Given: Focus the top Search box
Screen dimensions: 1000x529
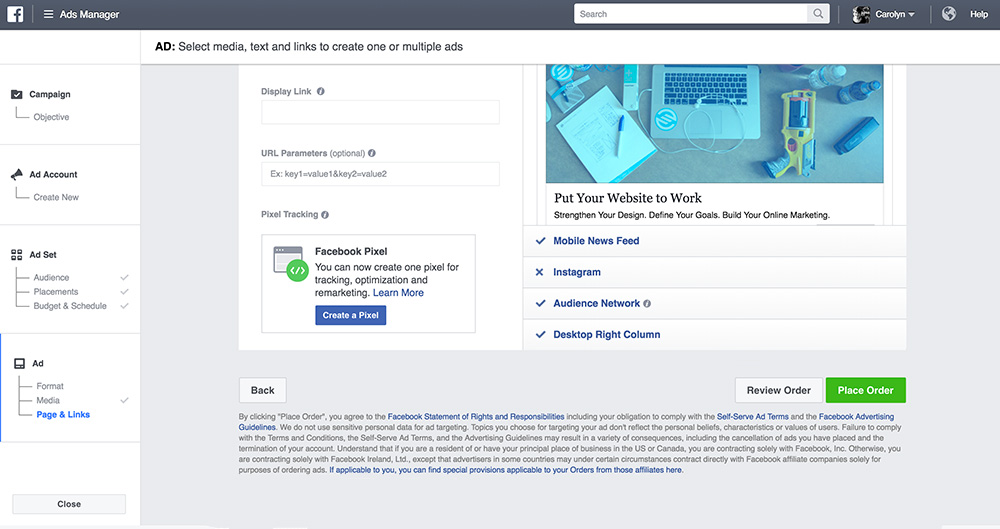Looking at the screenshot, I should [x=691, y=13].
